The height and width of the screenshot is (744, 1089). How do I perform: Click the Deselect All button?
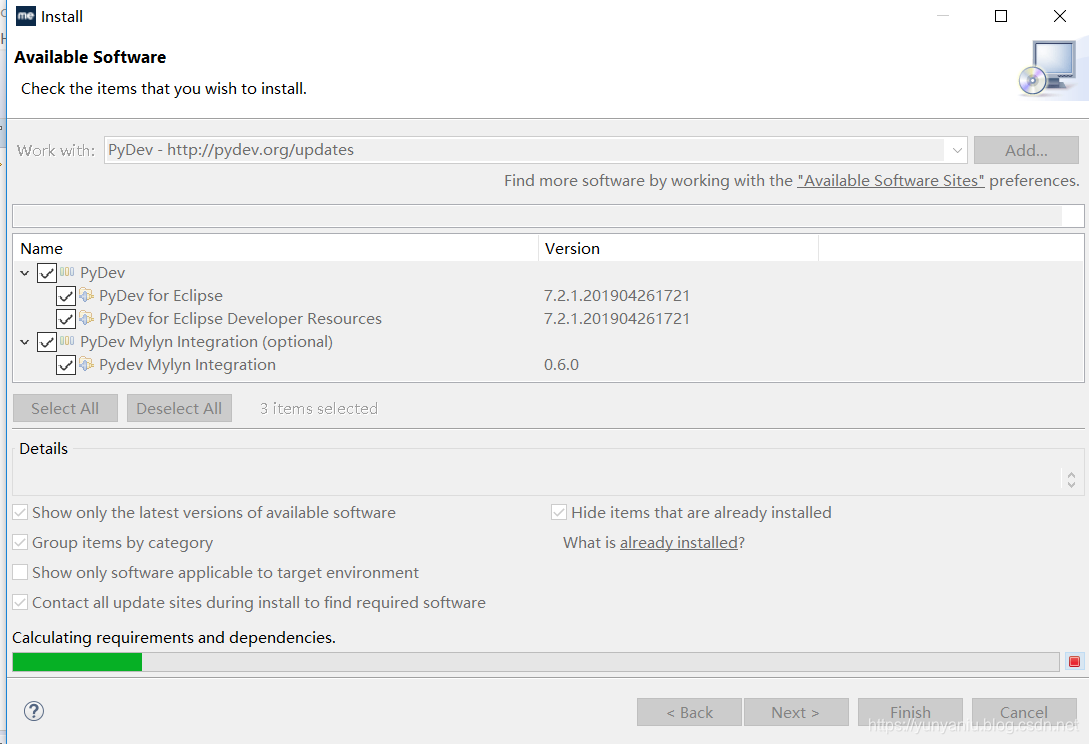(x=179, y=408)
